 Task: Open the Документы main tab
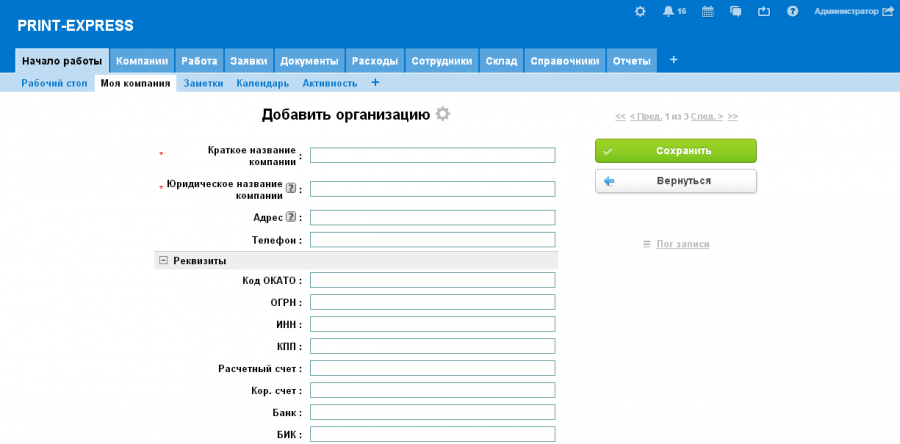point(309,61)
